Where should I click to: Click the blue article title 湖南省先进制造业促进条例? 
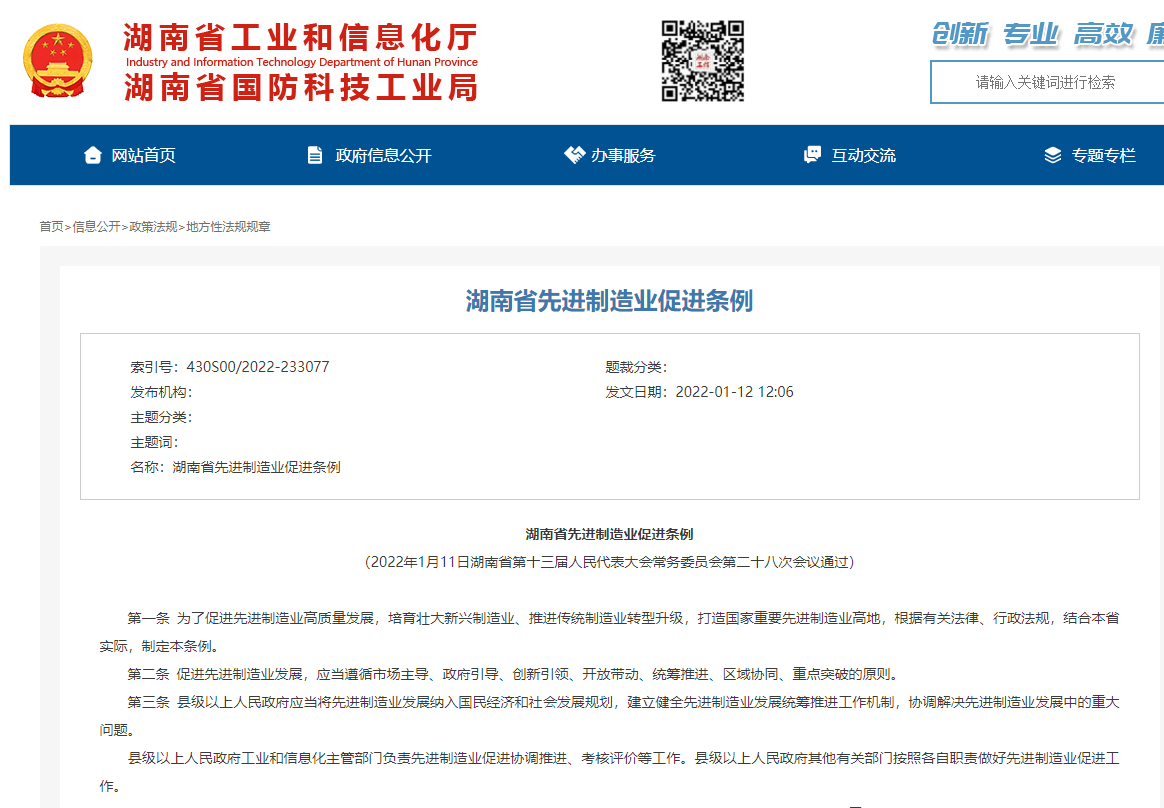point(609,301)
